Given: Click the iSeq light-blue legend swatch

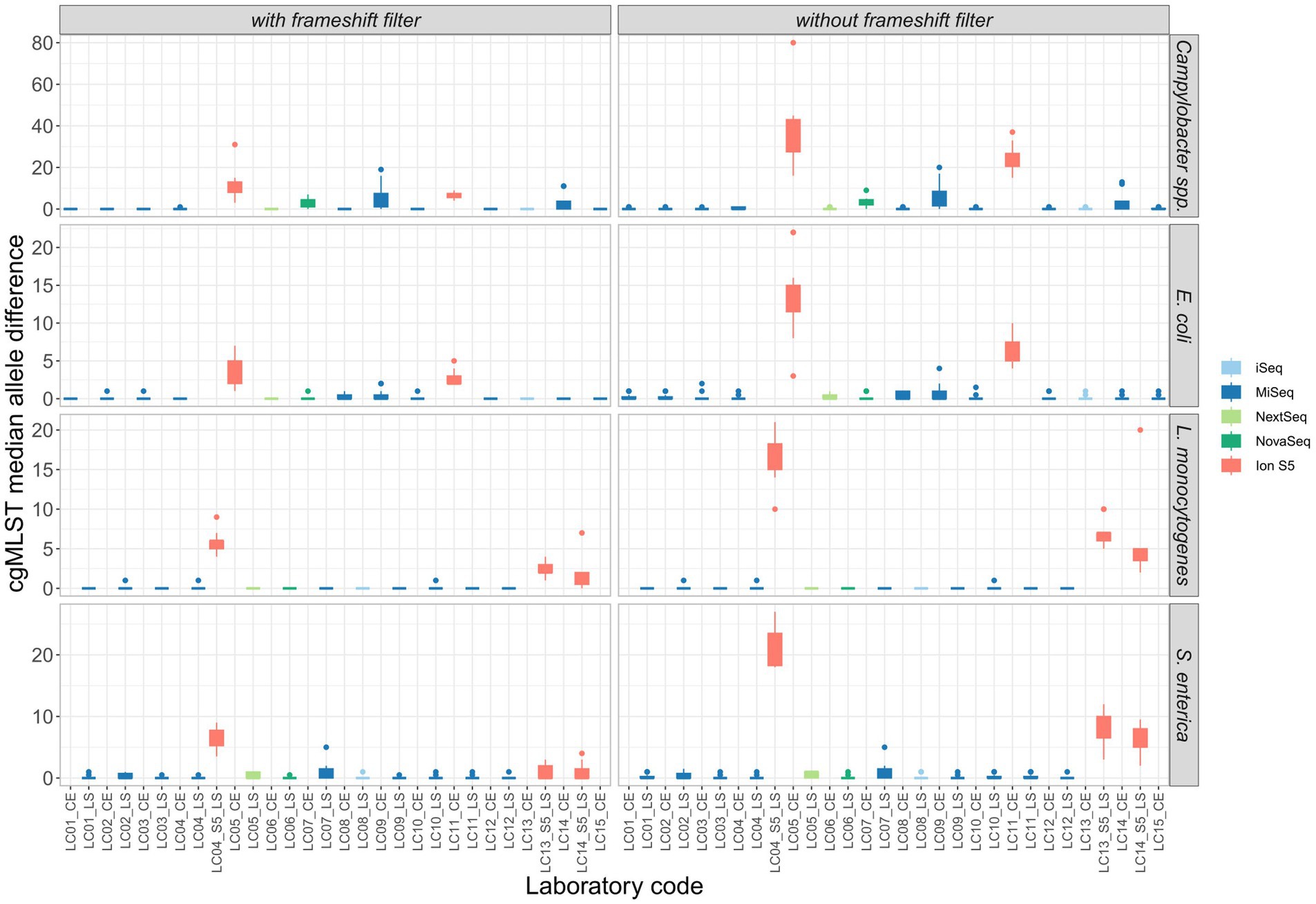Looking at the screenshot, I should coord(1230,368).
